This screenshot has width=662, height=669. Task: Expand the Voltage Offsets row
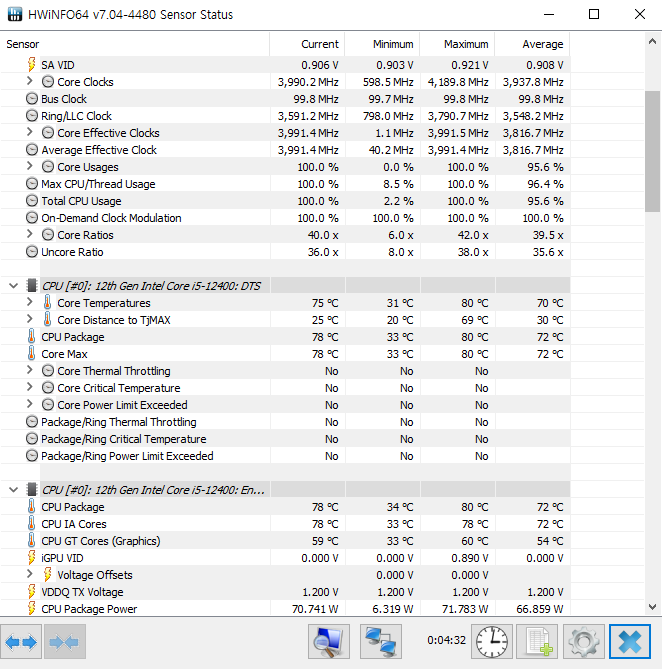tap(29, 574)
